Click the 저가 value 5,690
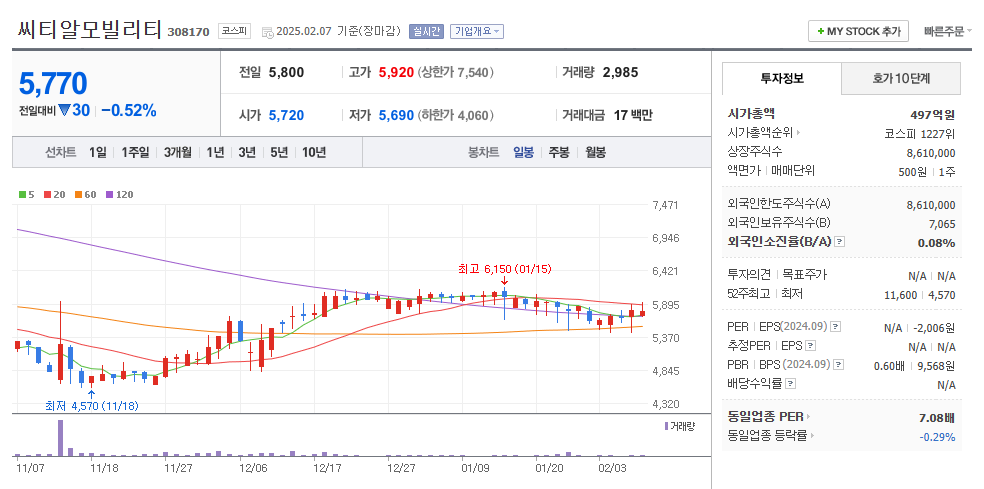This screenshot has width=984, height=489. [396, 115]
